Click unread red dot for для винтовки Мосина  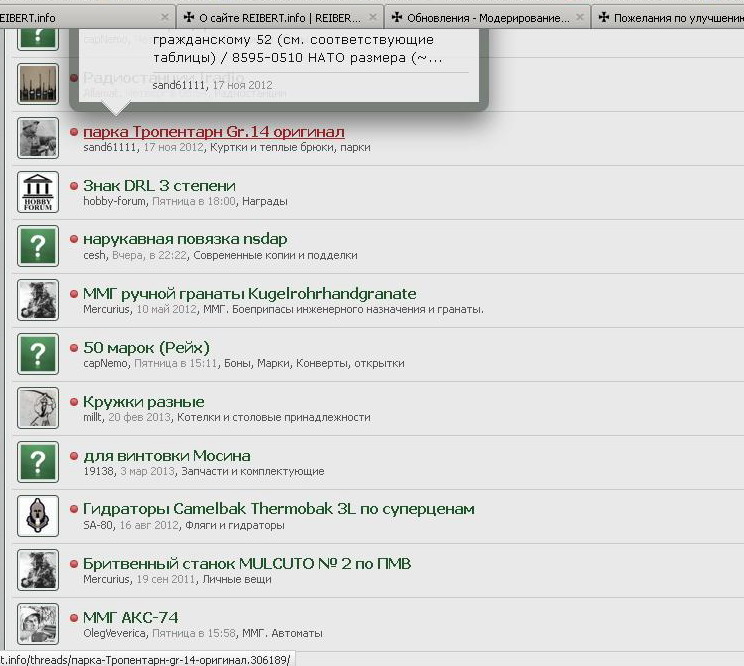[x=74, y=456]
